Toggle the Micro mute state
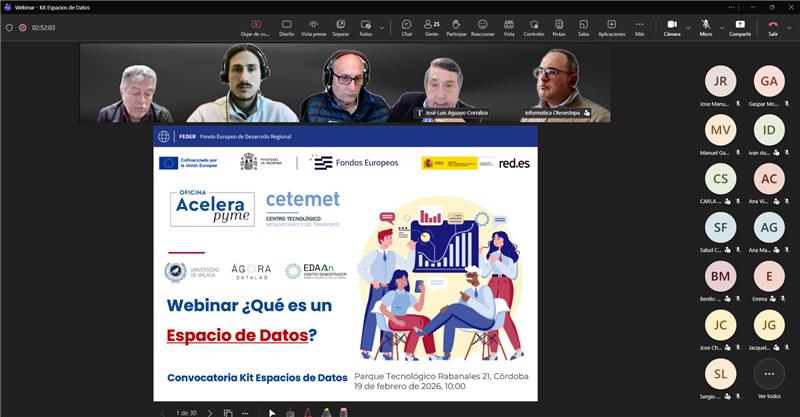800x417 pixels. coord(706,27)
